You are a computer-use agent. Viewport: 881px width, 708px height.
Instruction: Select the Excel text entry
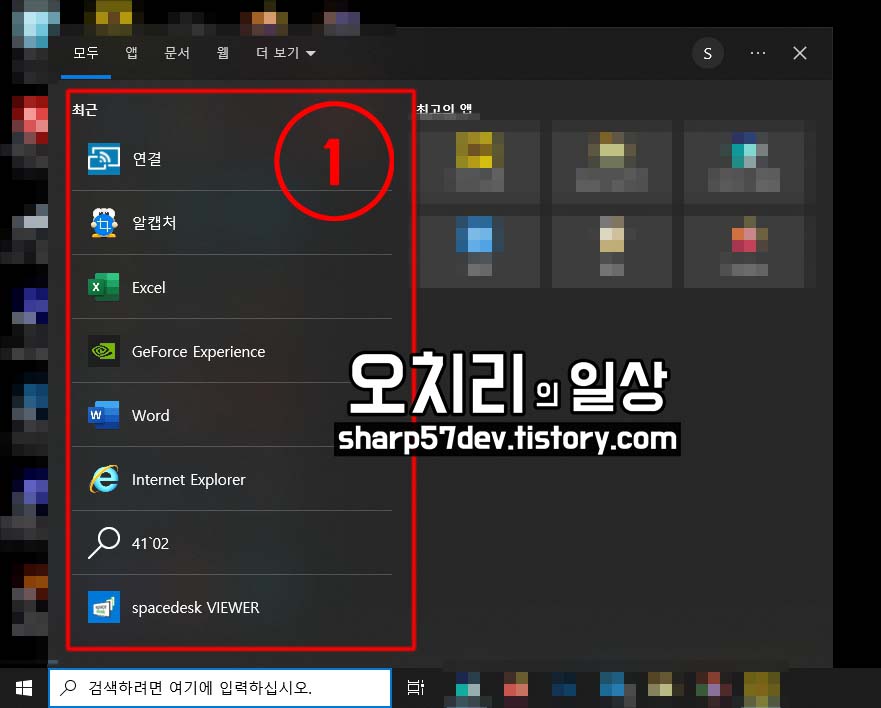(x=148, y=288)
